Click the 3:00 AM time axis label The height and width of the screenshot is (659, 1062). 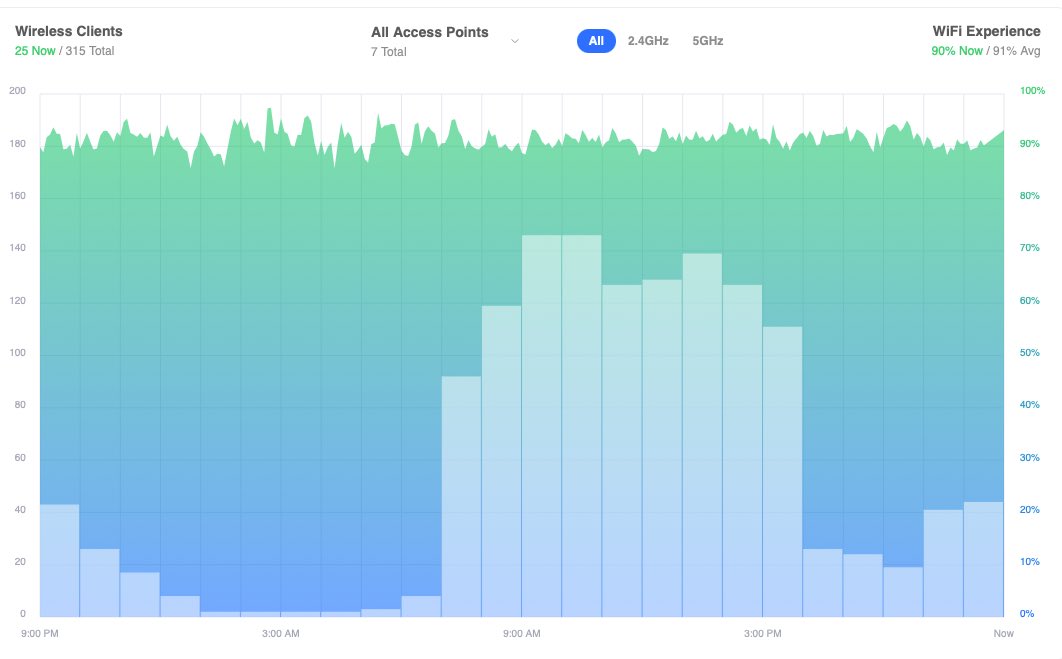(280, 633)
